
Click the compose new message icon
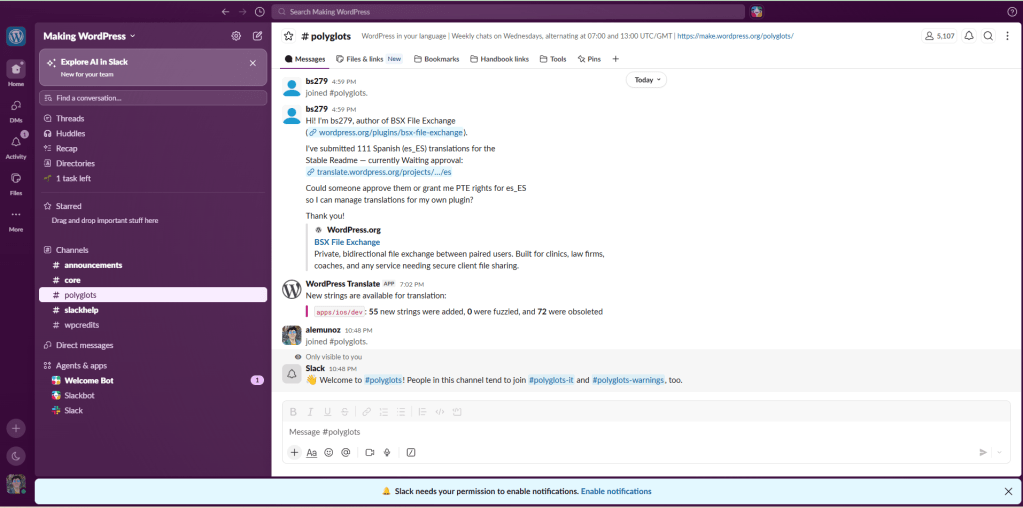[x=258, y=36]
